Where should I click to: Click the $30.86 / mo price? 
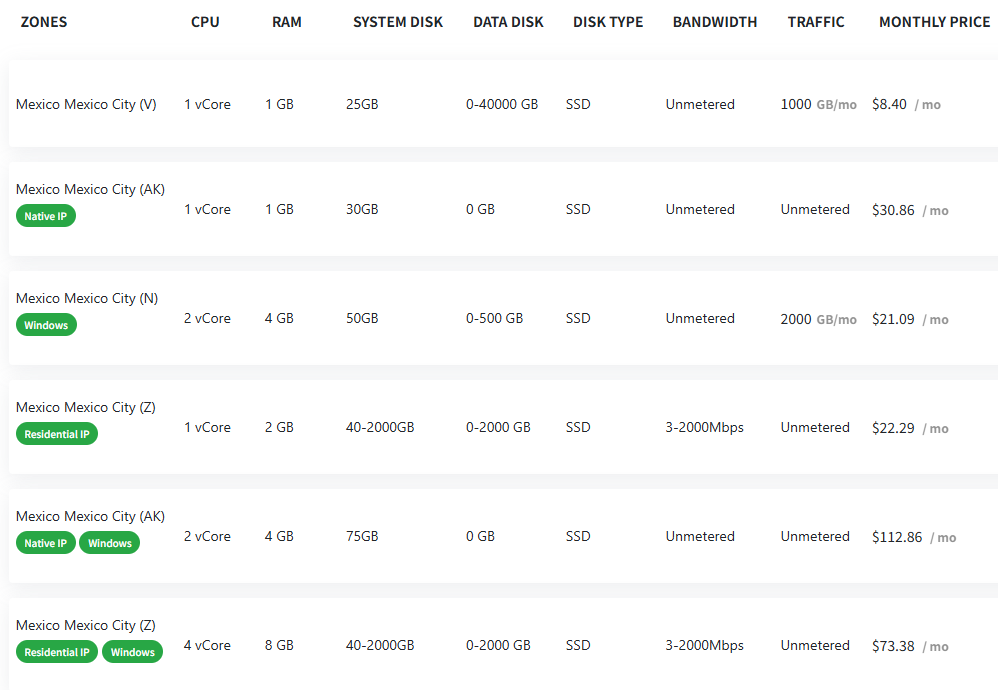click(x=910, y=210)
